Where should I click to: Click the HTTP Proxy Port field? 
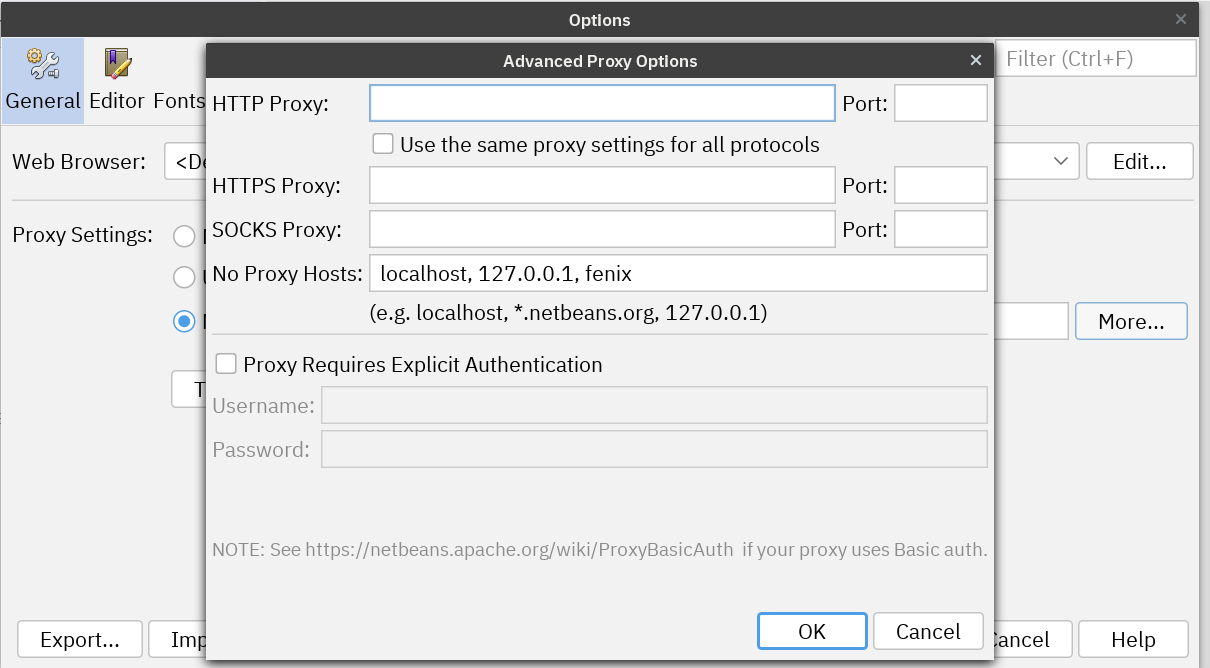coord(940,103)
